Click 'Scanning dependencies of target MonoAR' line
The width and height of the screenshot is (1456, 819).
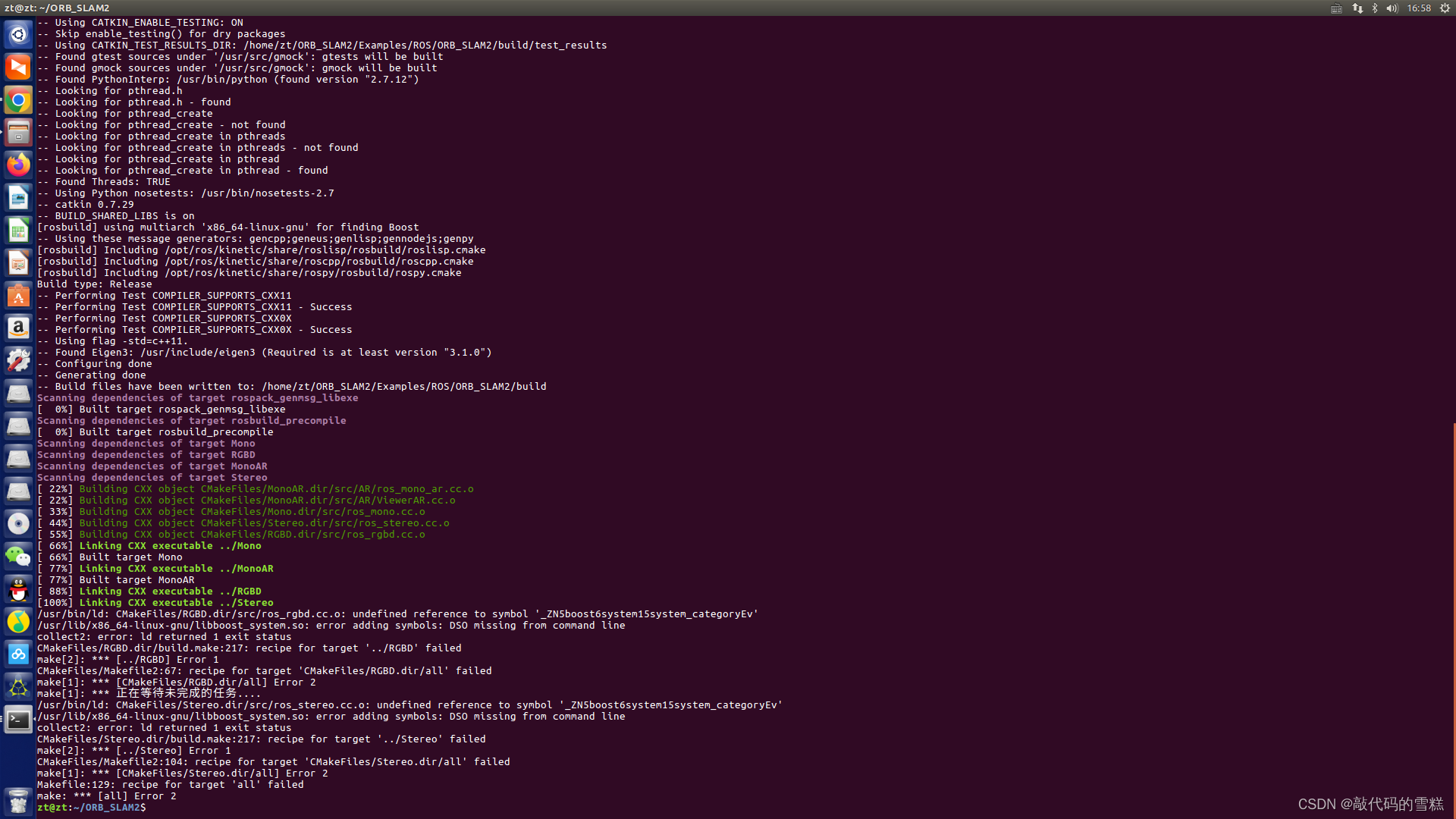tap(152, 466)
